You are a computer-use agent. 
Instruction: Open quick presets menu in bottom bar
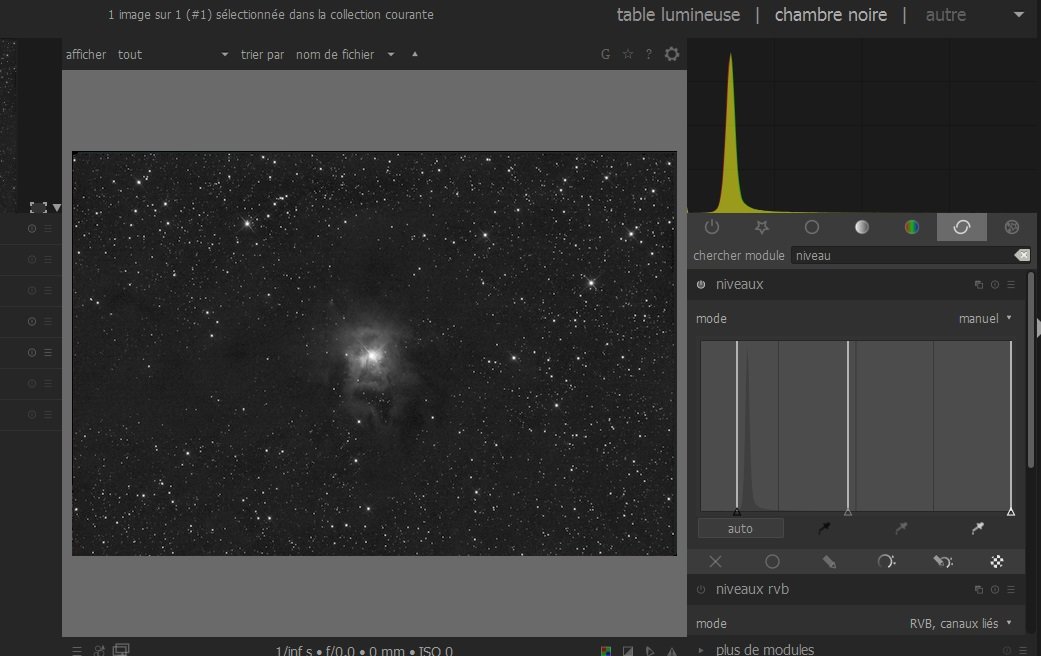(x=77, y=651)
